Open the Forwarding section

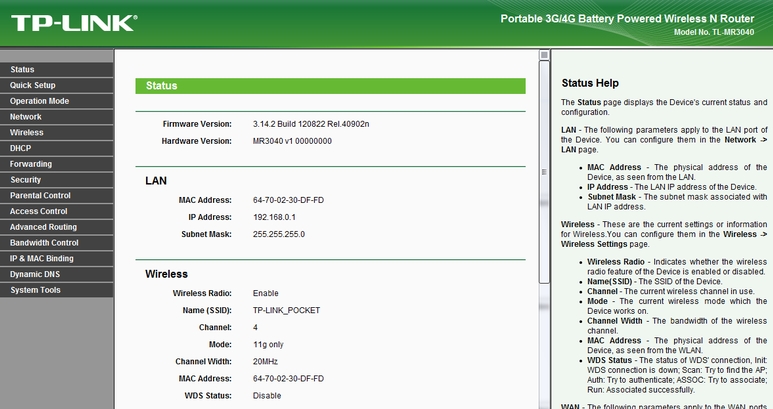tap(56, 164)
